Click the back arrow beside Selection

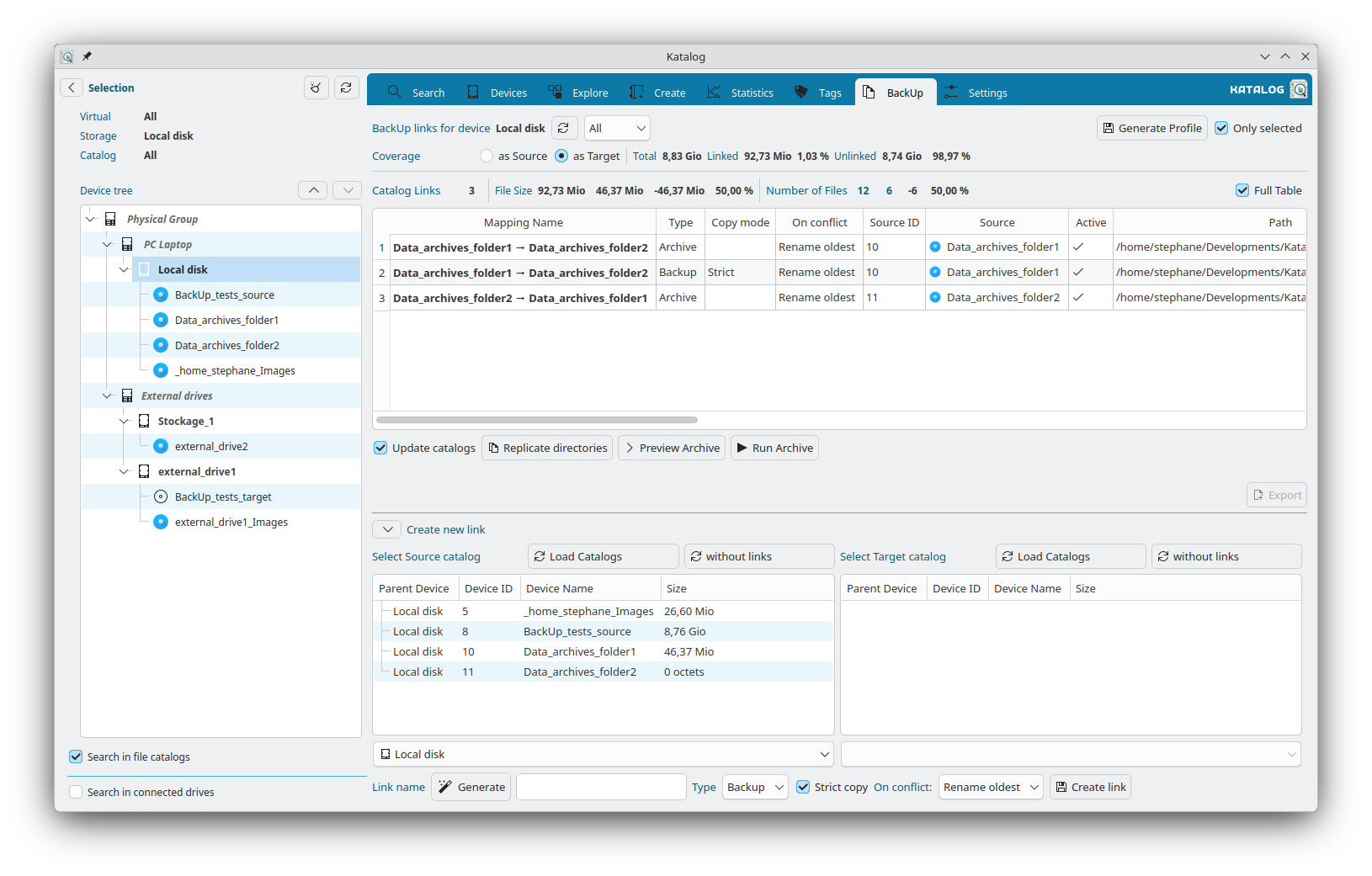tap(72, 88)
